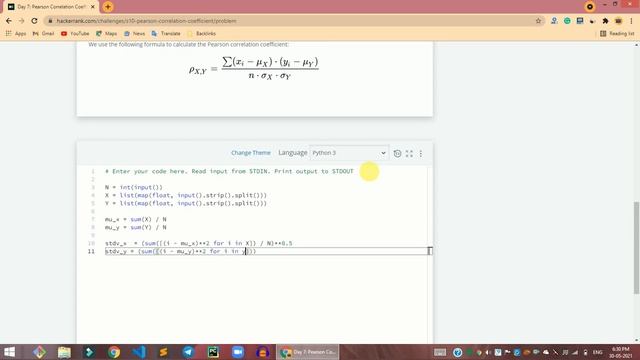640x360 pixels.
Task: Click the browser forward arrow
Action: point(22,21)
